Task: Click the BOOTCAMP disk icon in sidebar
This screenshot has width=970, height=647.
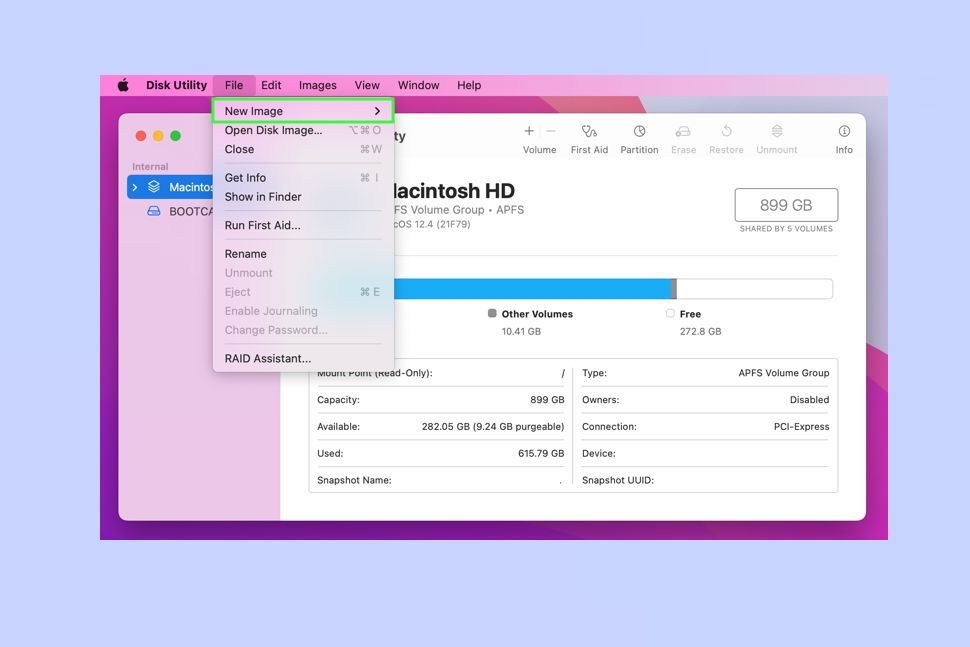Action: point(154,211)
